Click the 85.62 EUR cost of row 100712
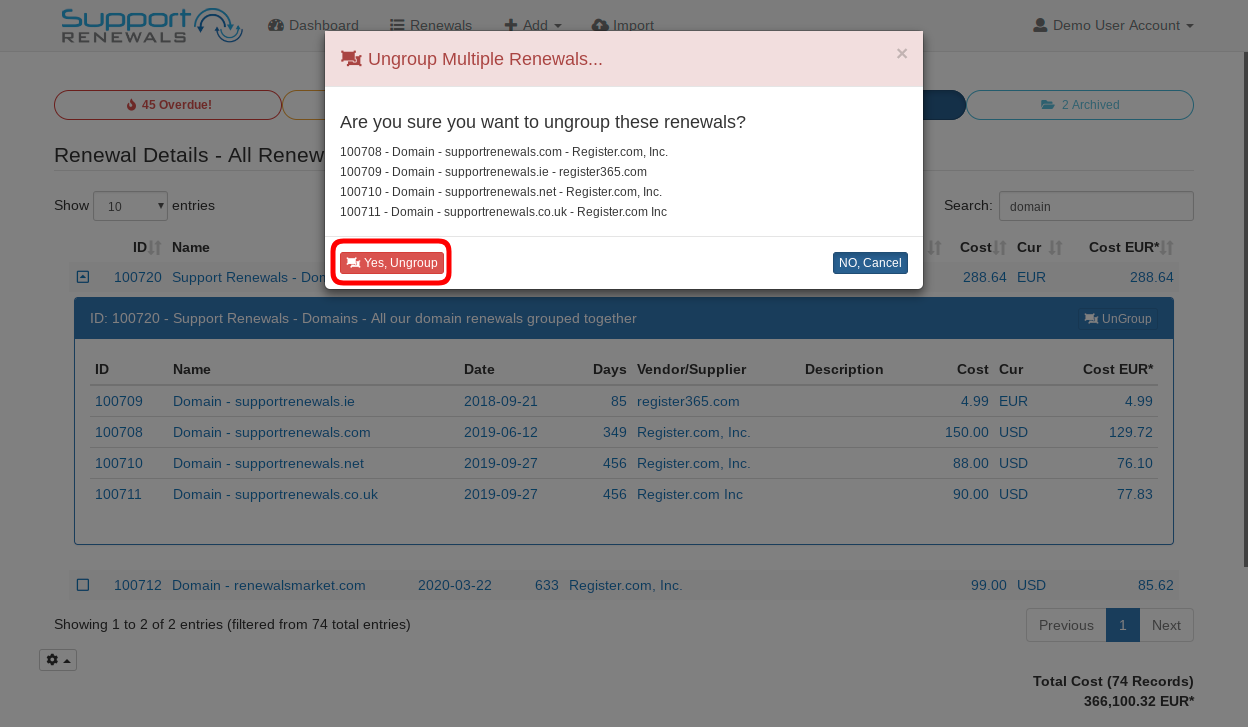This screenshot has height=727, width=1248. 1156,585
